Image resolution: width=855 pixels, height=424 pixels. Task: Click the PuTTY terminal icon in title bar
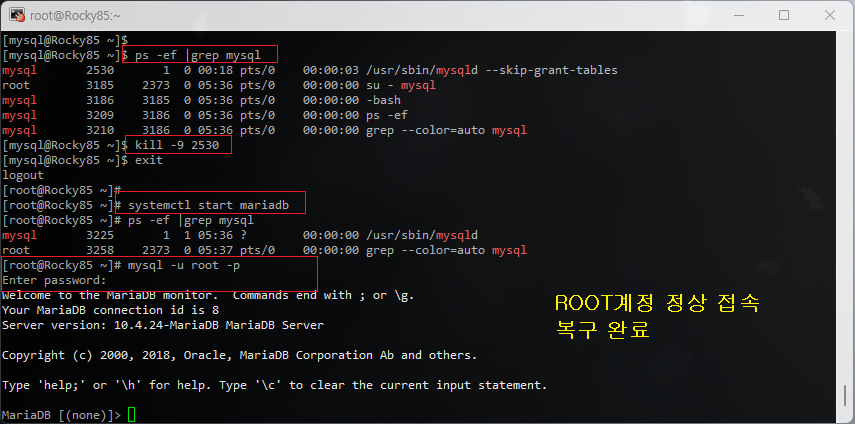[17, 15]
